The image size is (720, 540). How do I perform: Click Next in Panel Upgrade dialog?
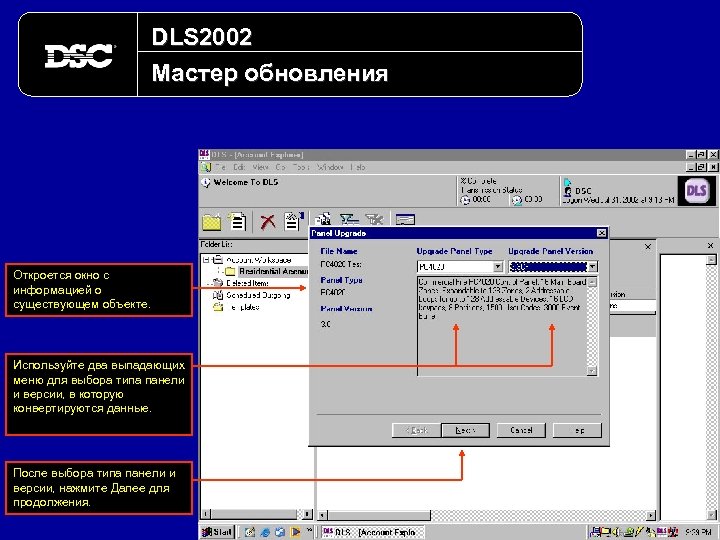click(x=465, y=430)
